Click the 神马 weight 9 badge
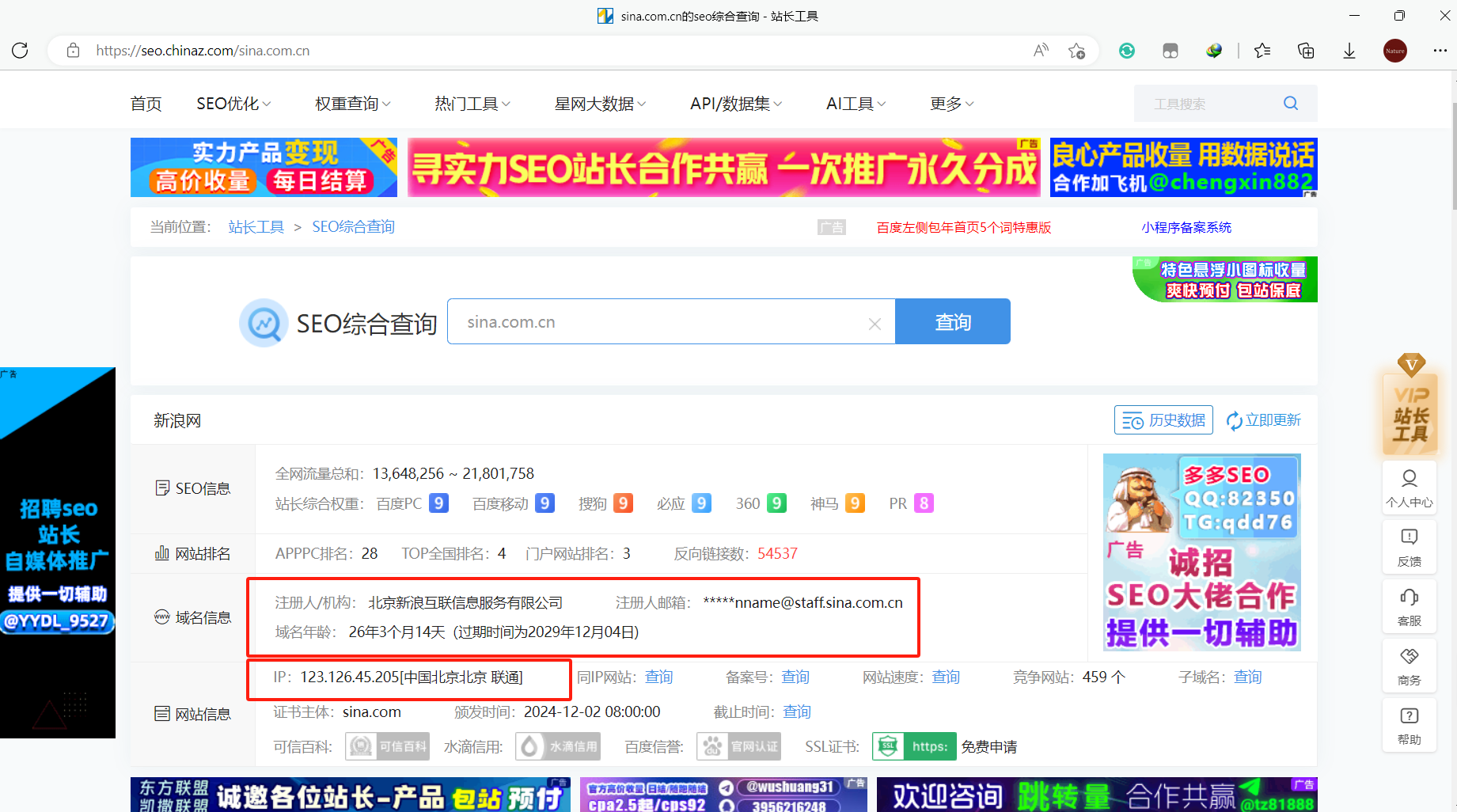This screenshot has height=812, width=1457. click(855, 503)
